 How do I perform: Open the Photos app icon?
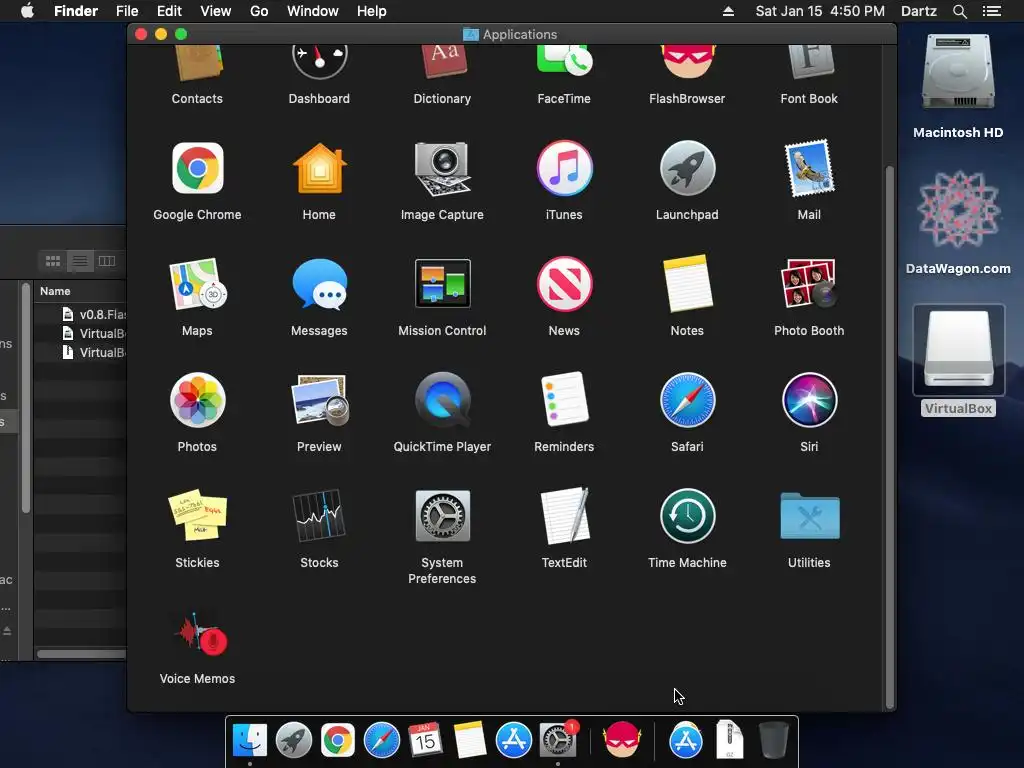tap(197, 400)
